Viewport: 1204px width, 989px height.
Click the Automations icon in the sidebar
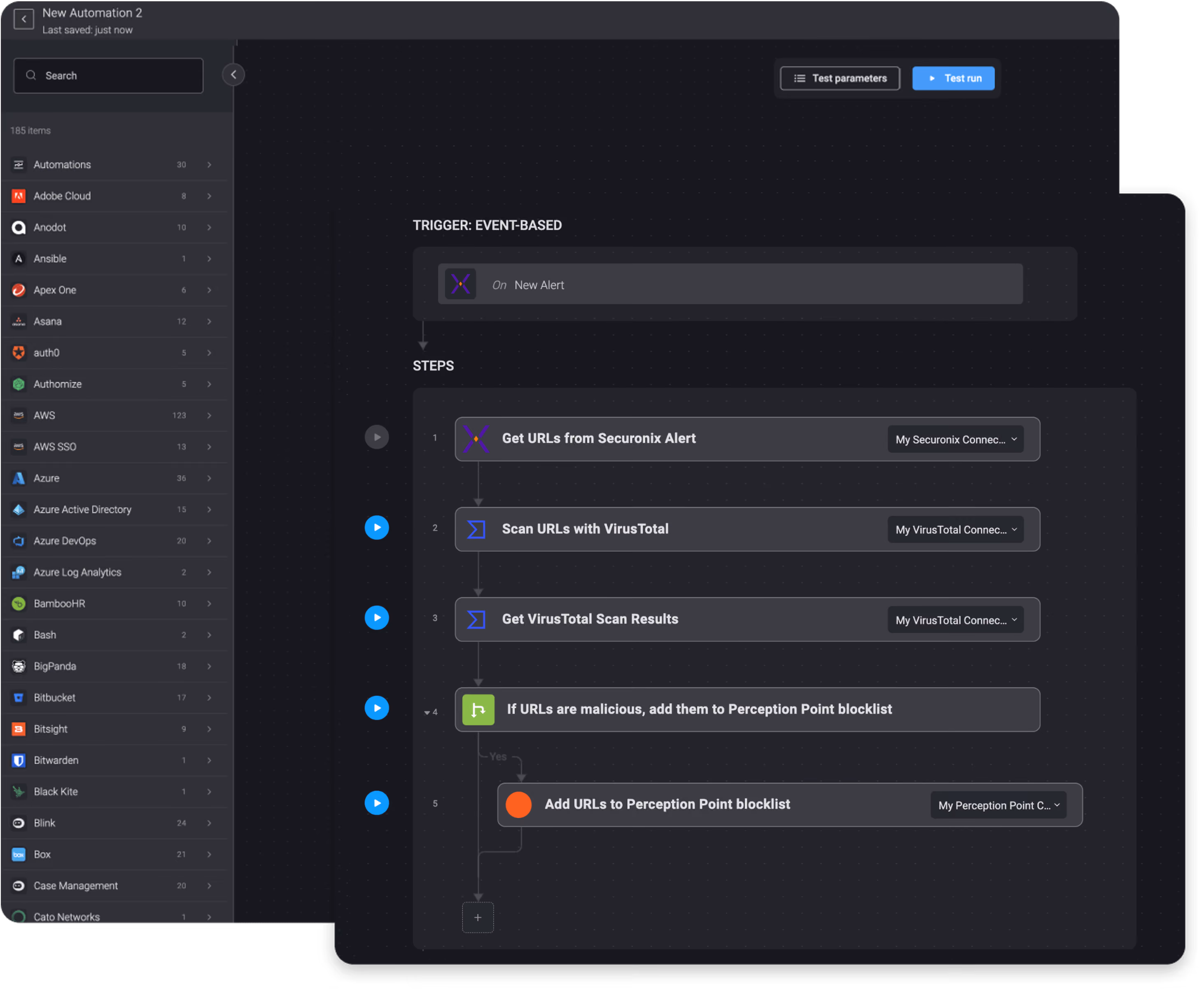click(x=19, y=165)
